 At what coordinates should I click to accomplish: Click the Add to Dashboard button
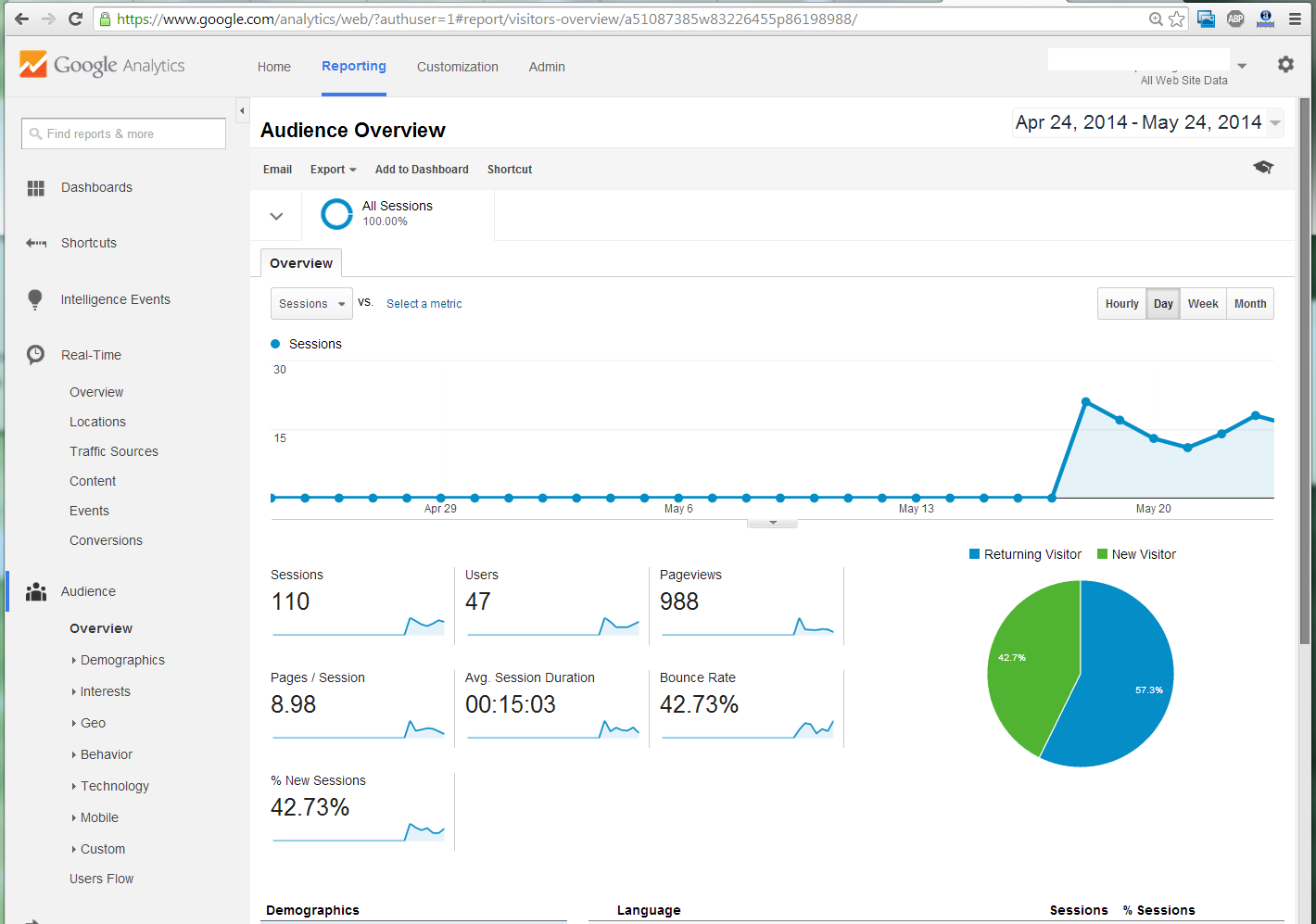click(422, 170)
